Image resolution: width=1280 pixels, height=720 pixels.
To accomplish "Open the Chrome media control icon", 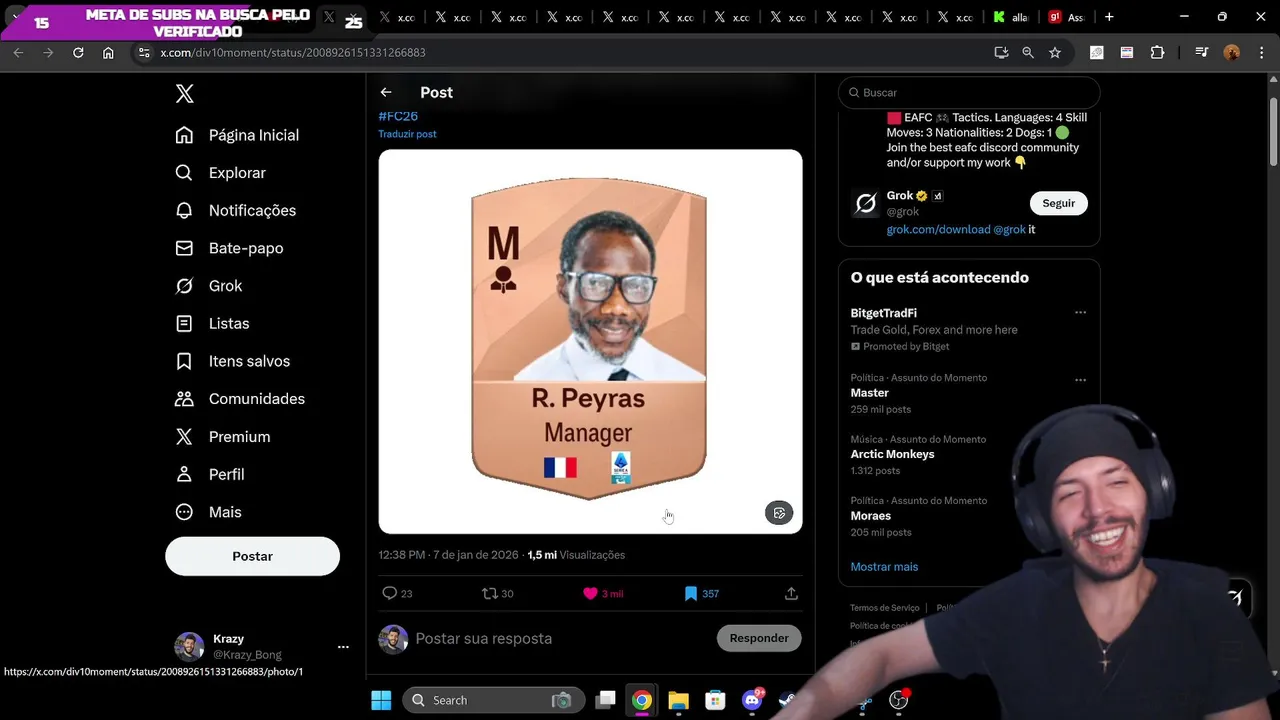I will pos(1202,52).
